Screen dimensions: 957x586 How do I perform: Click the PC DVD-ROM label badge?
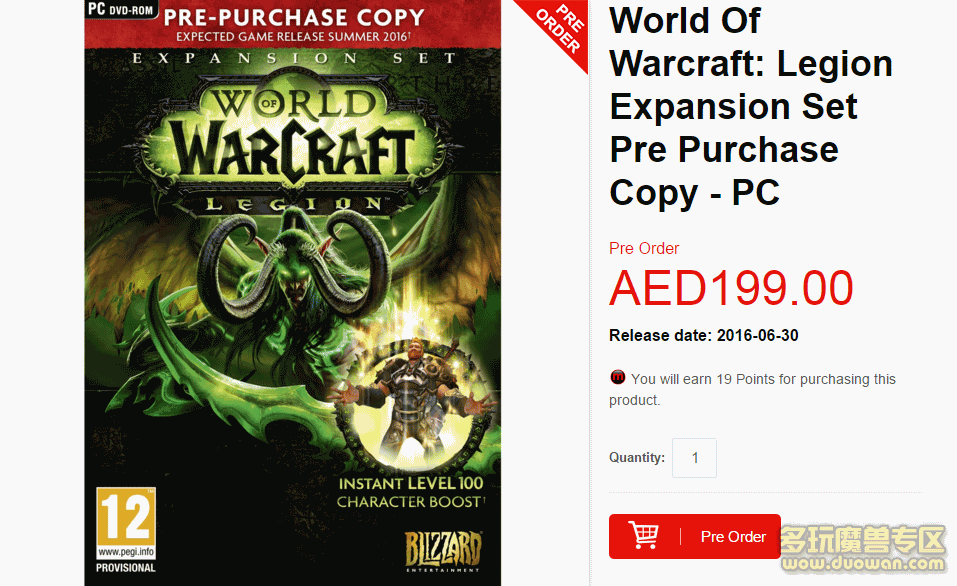tap(121, 9)
